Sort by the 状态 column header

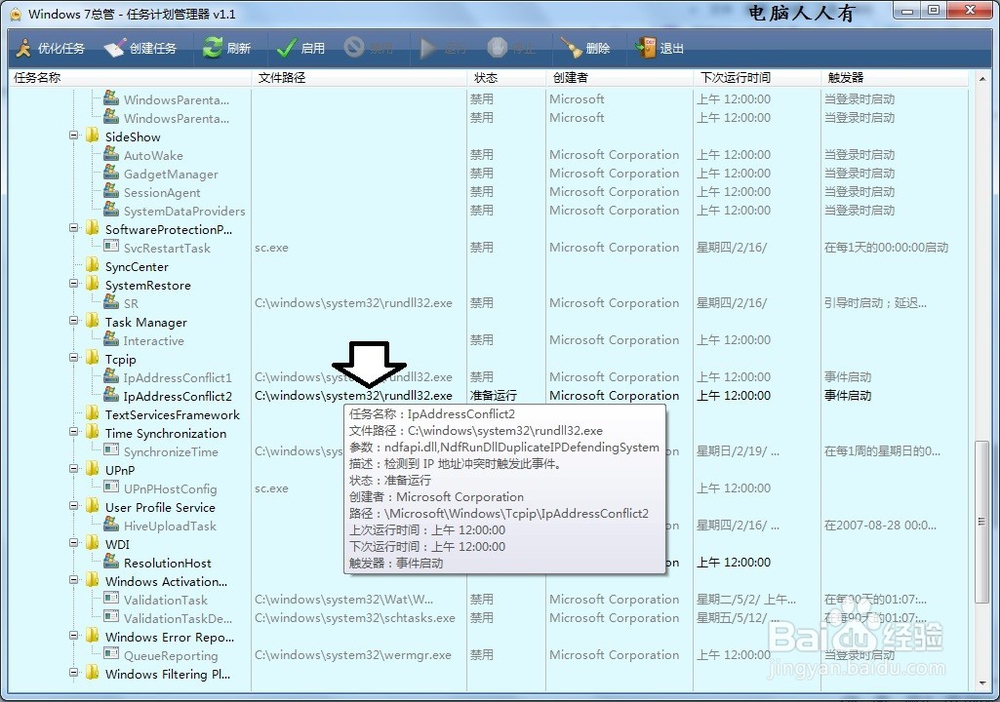[x=506, y=78]
